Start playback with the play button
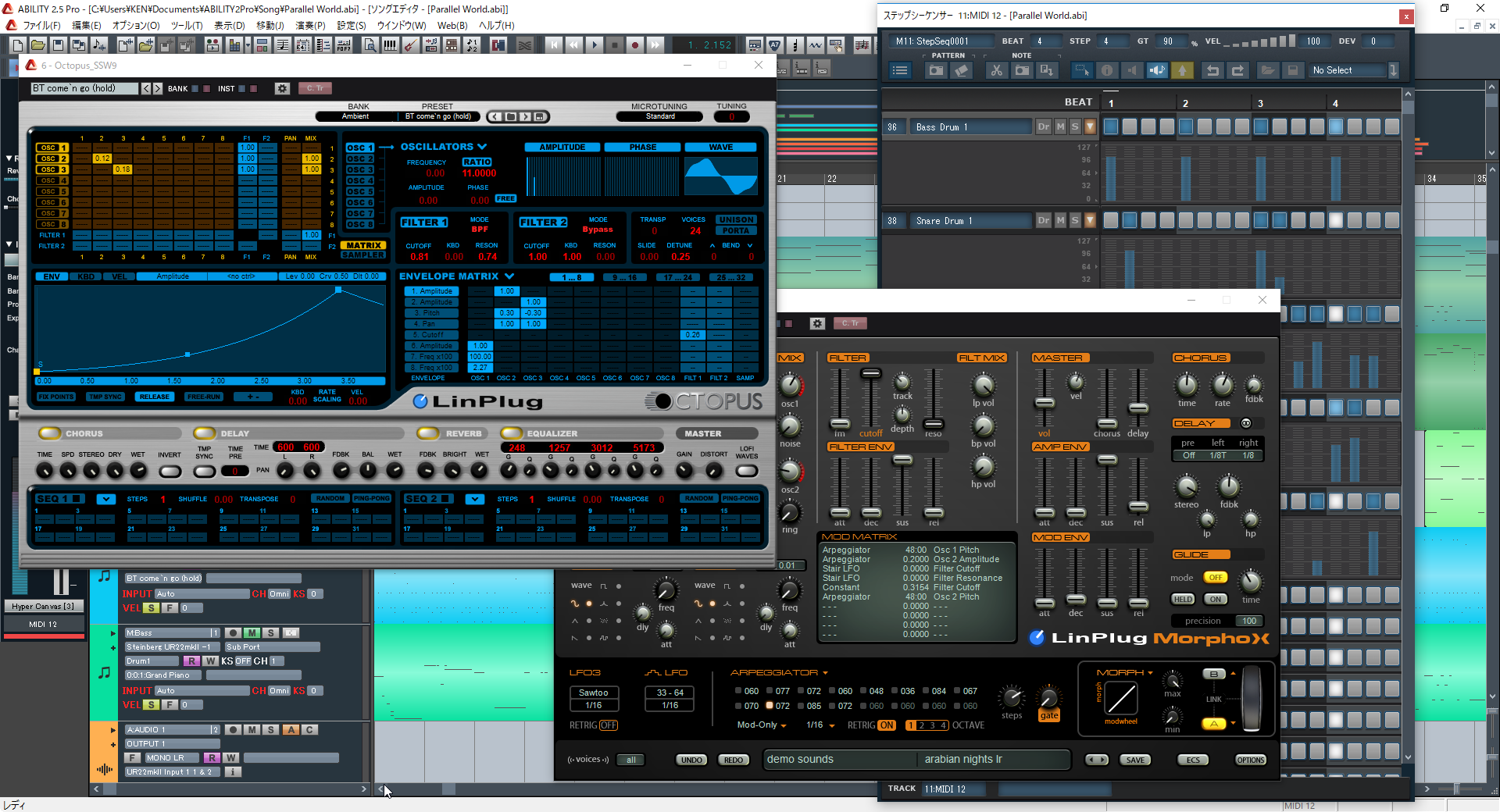The height and width of the screenshot is (812, 1500). click(x=595, y=45)
